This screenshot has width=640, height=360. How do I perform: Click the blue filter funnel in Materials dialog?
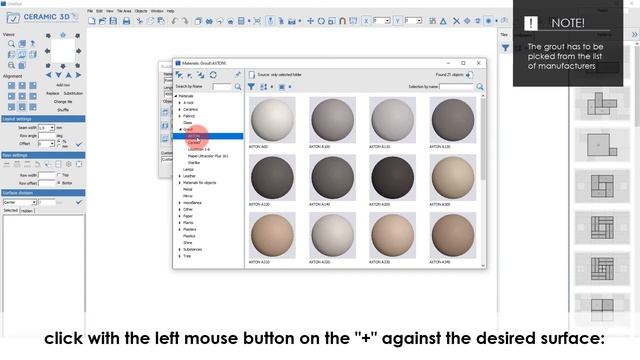tap(251, 87)
